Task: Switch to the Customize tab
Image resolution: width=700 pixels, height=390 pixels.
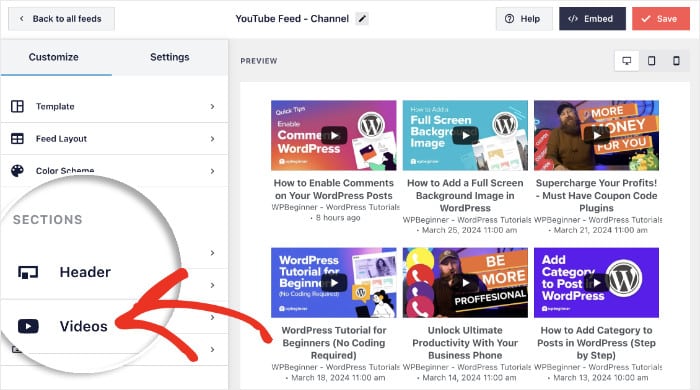Action: point(54,57)
